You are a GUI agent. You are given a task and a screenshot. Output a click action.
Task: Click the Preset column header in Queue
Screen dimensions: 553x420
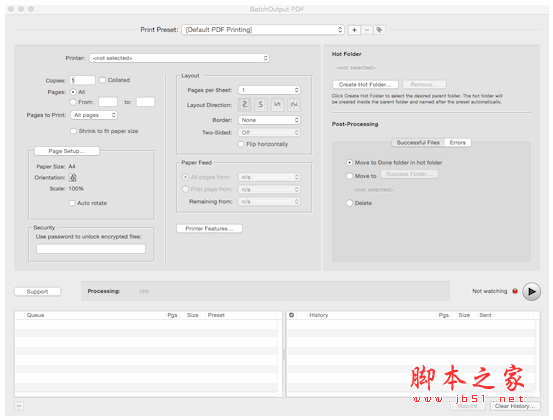coord(242,315)
